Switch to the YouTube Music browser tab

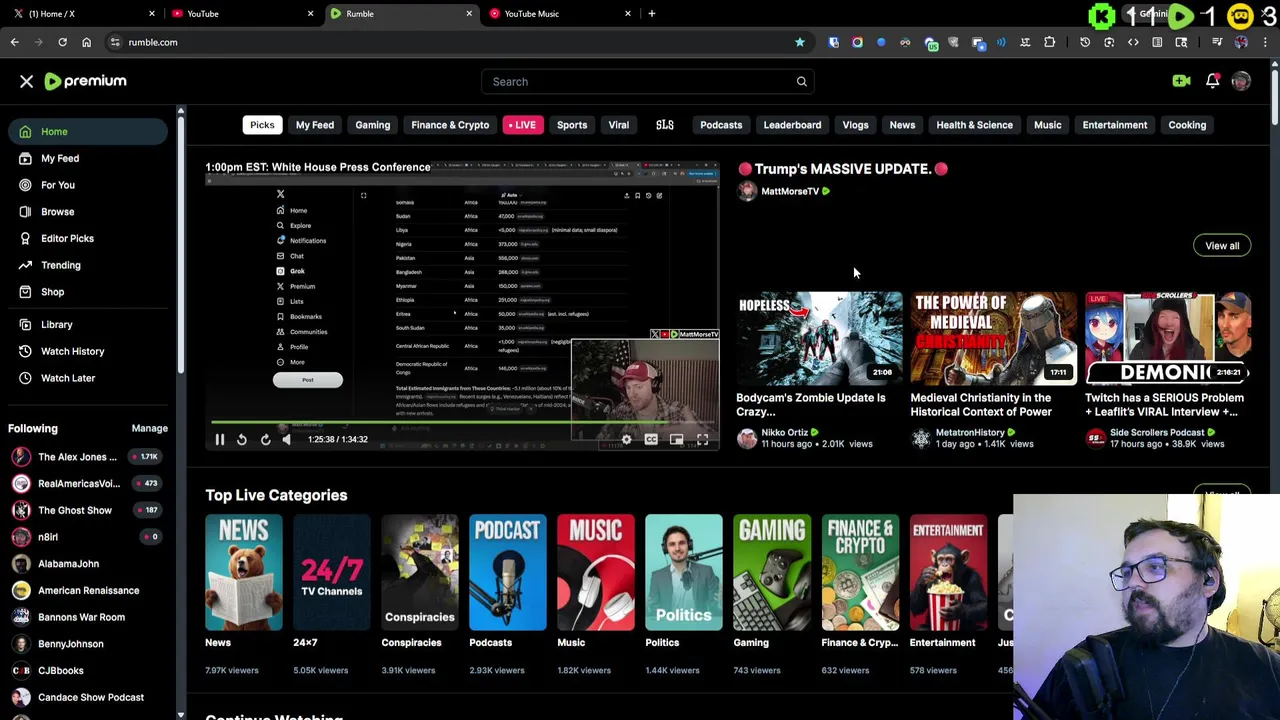point(561,14)
